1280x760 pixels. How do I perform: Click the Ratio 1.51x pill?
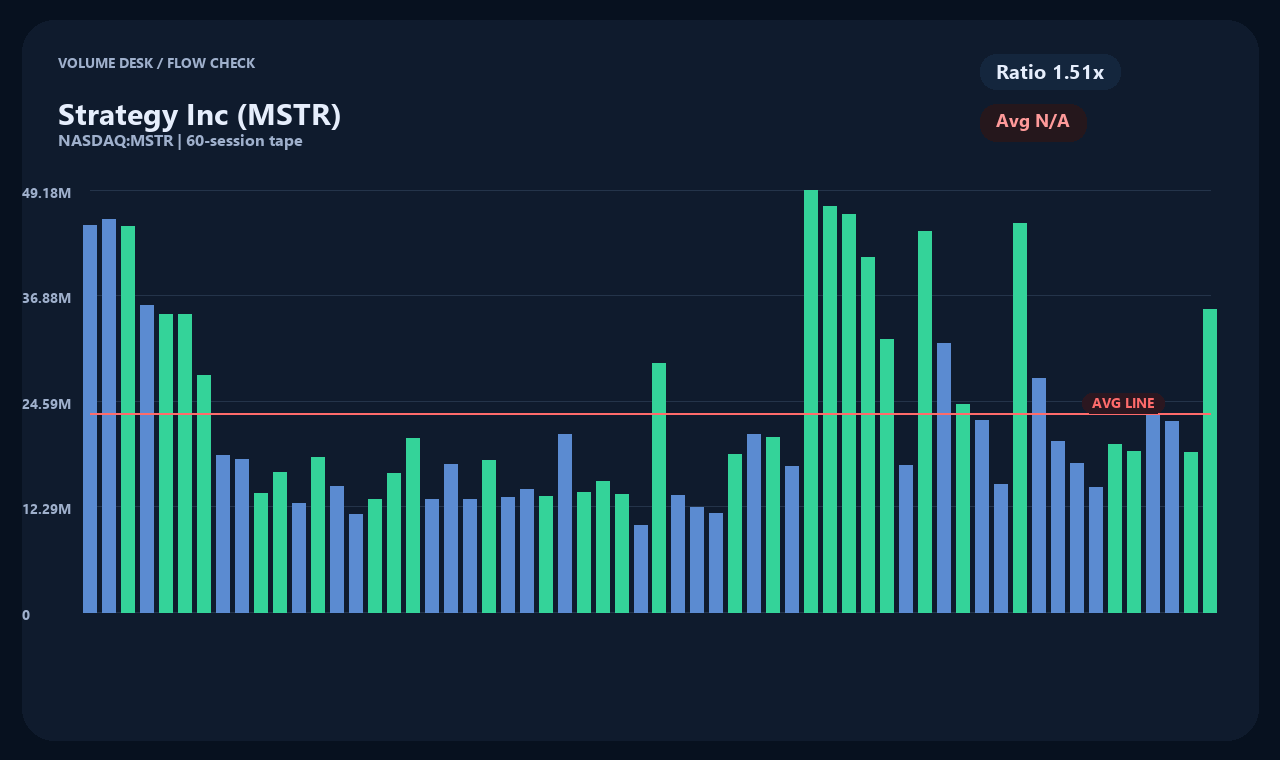[x=1050, y=72]
